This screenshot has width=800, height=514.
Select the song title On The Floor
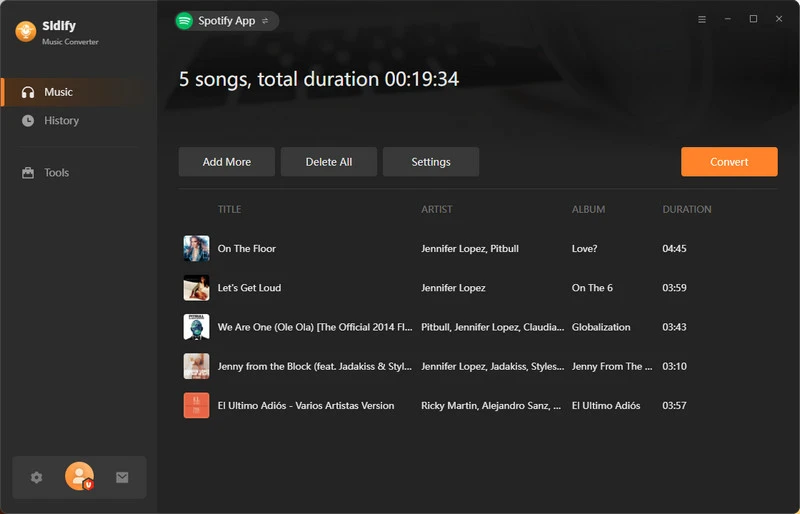pos(246,249)
